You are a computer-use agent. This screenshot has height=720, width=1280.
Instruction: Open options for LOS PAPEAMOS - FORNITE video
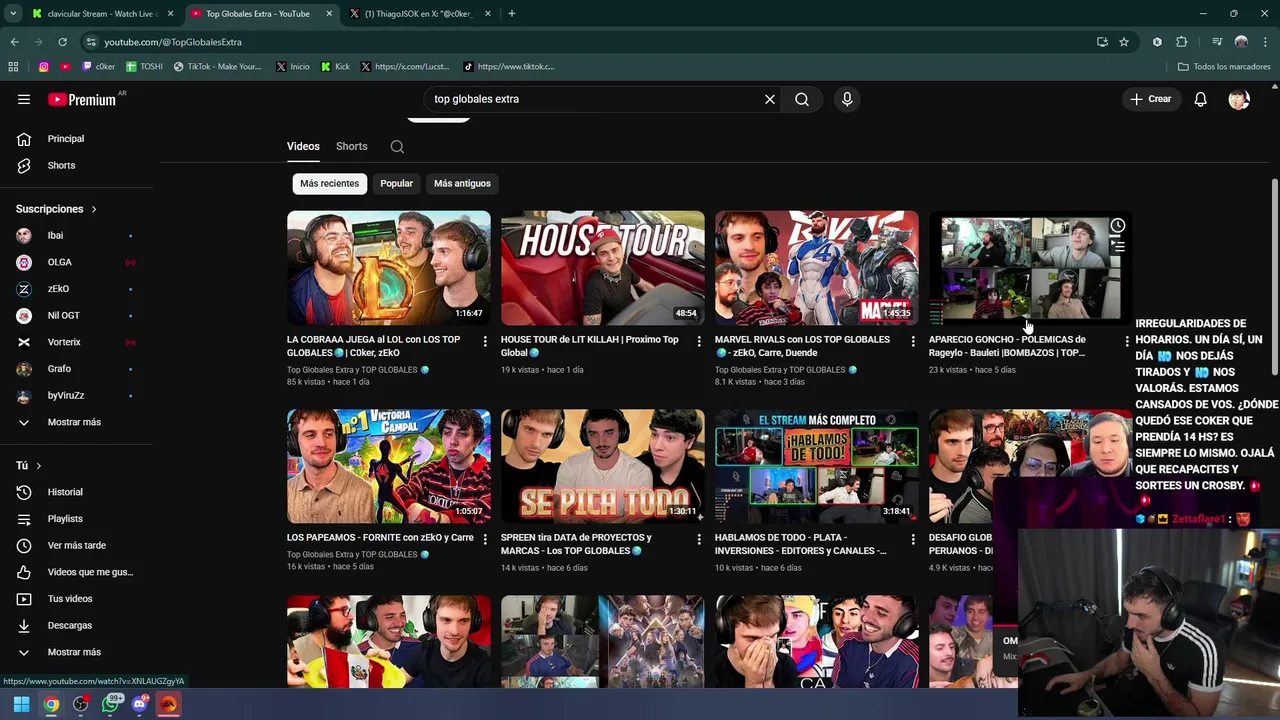[485, 540]
